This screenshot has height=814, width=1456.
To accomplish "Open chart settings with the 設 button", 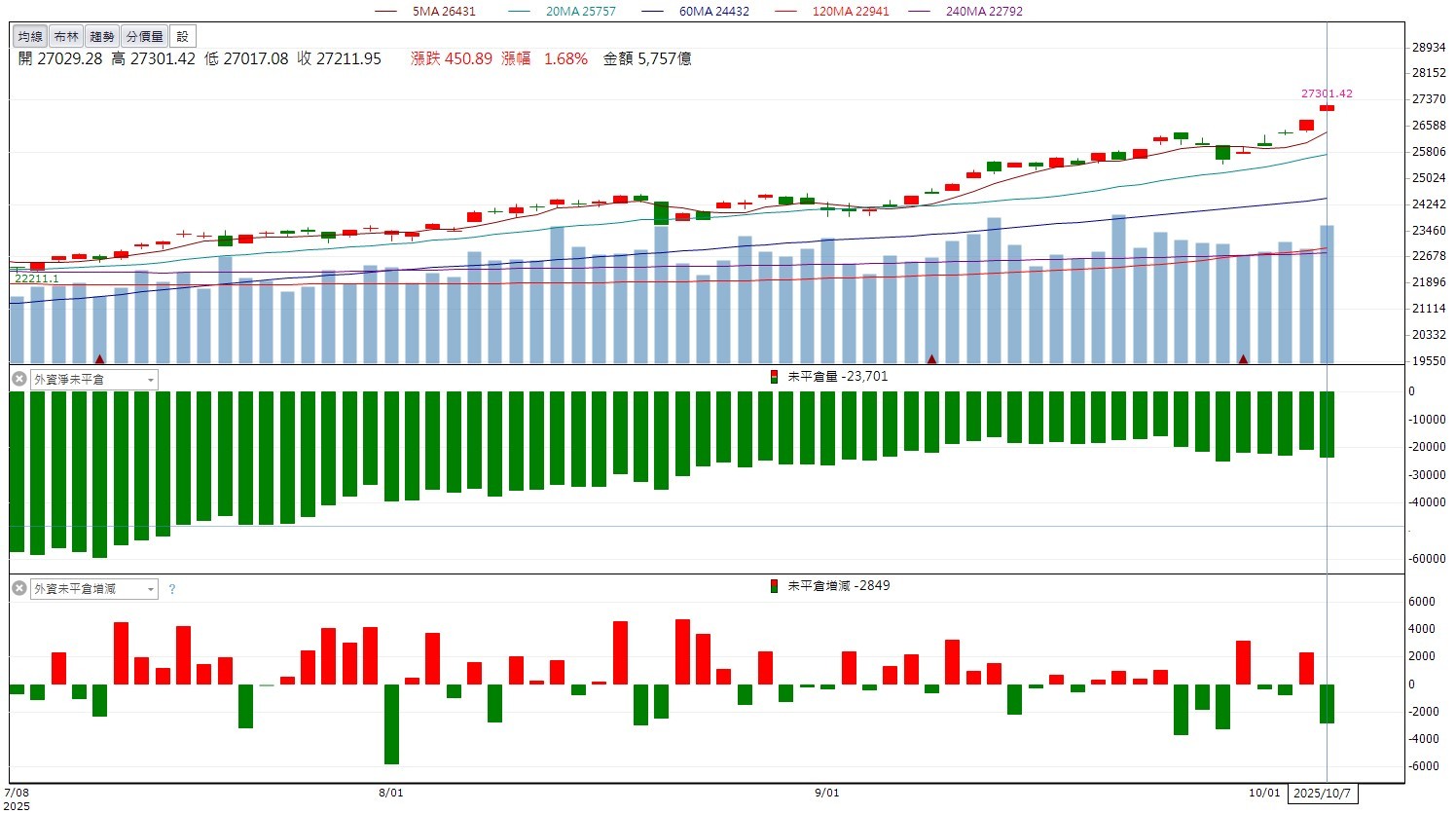I will tap(183, 37).
